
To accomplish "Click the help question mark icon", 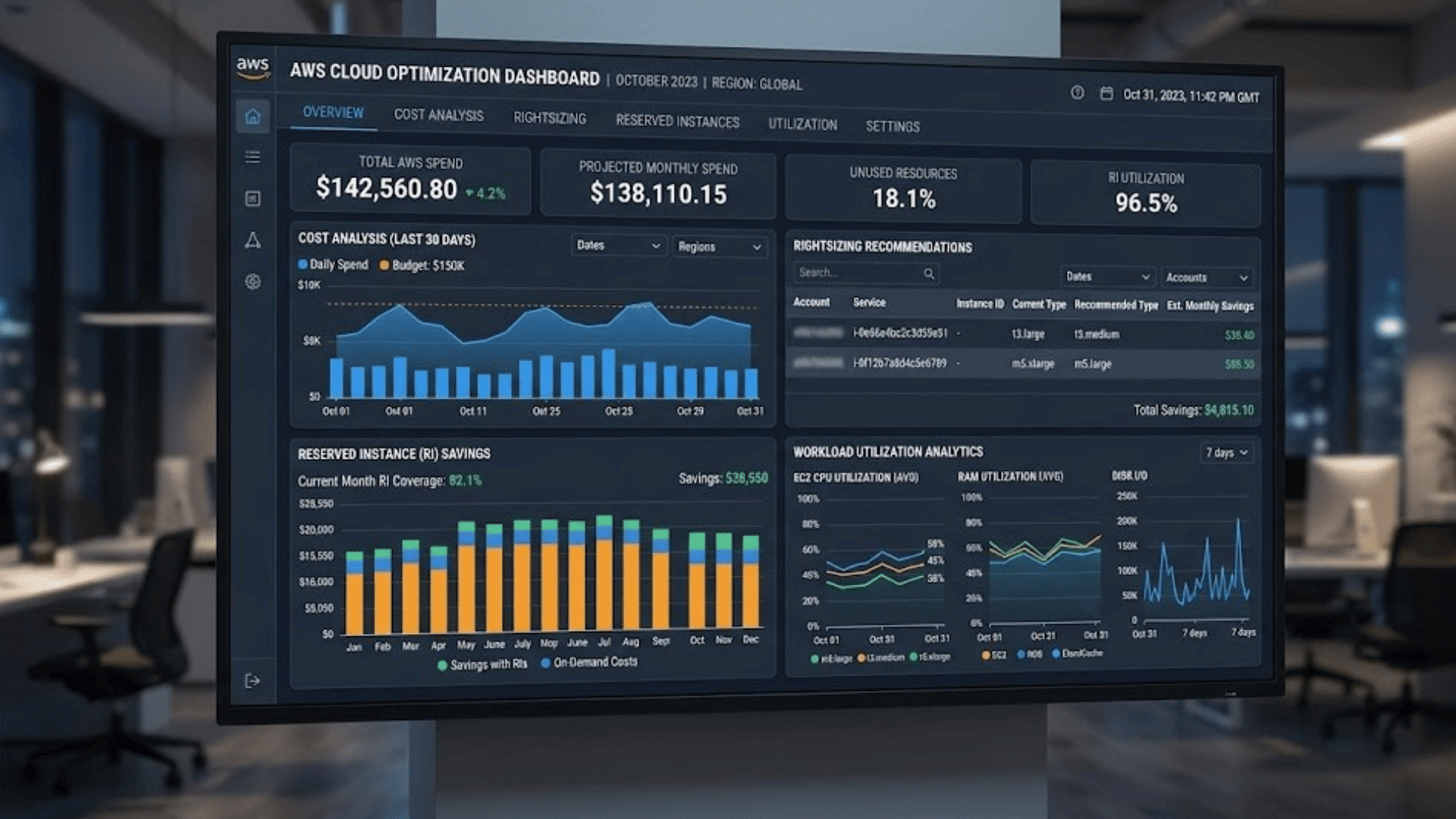I will (x=1077, y=93).
